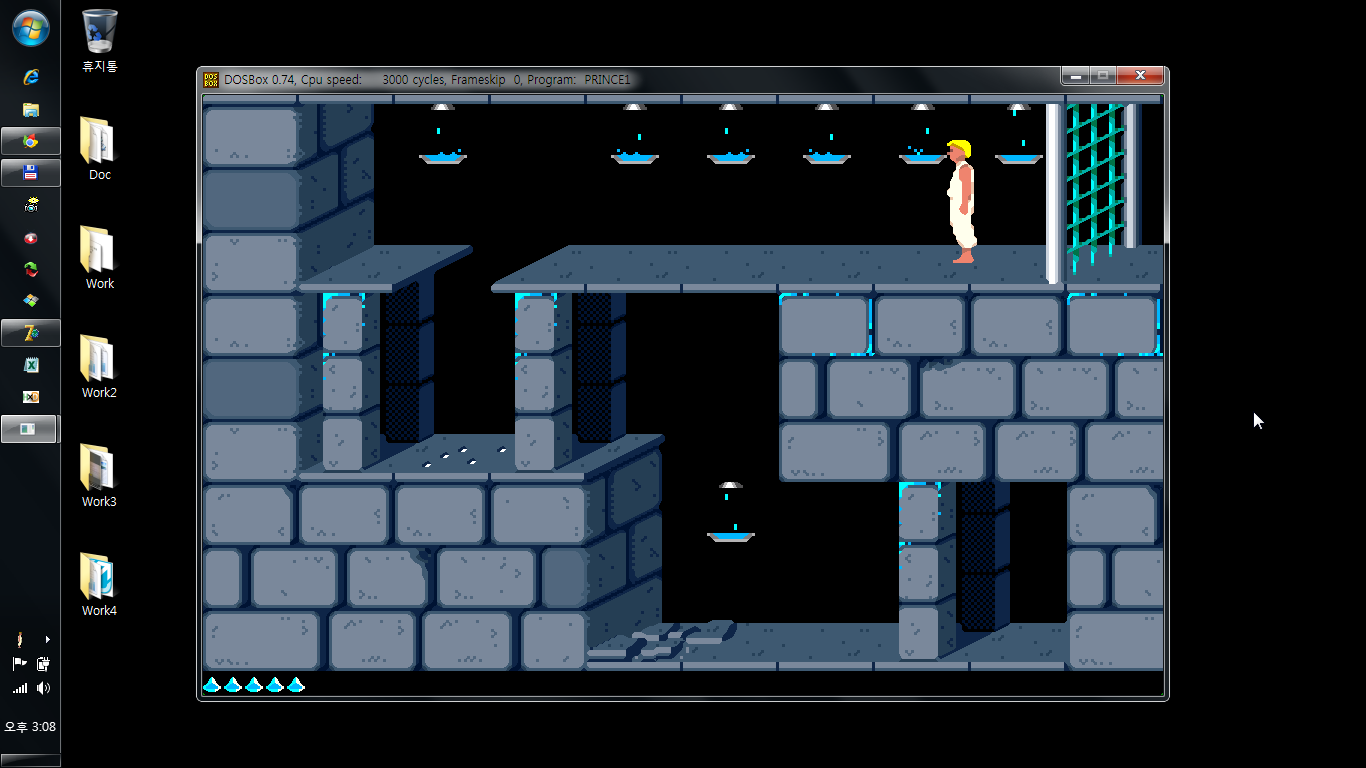Switch to the 7-Zip taskbar window
Image resolution: width=1366 pixels, height=768 pixels.
pyautogui.click(x=30, y=333)
